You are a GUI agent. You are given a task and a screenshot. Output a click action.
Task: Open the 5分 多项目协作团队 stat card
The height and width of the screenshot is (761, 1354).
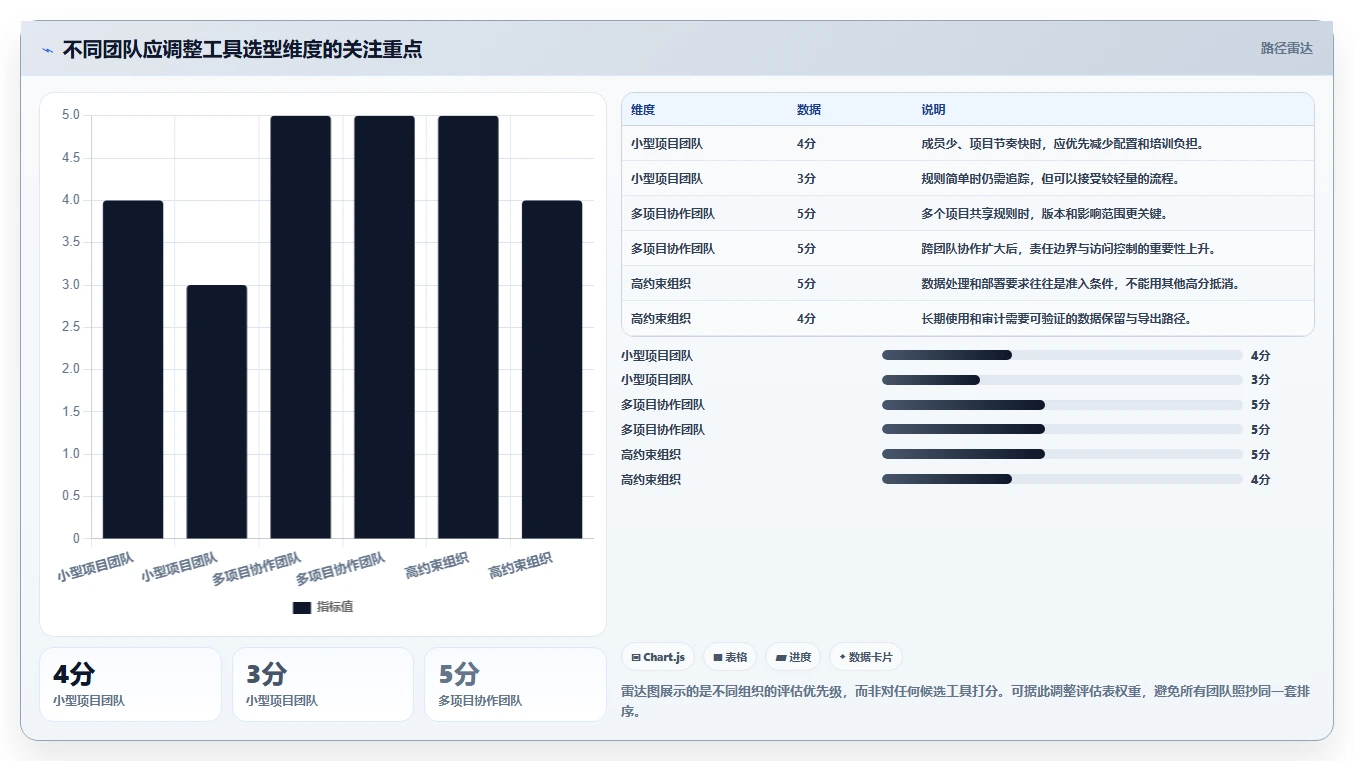(515, 684)
